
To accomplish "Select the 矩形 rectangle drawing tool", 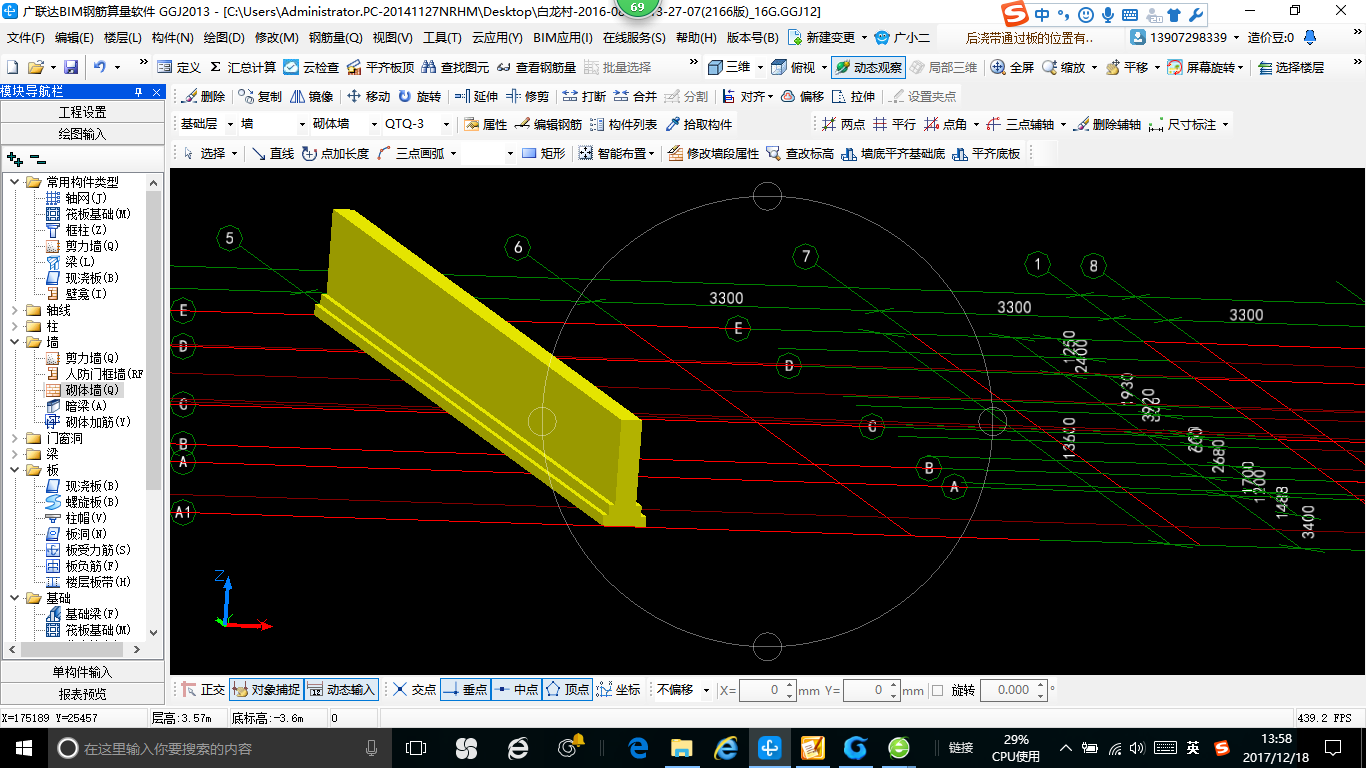I will pos(544,153).
